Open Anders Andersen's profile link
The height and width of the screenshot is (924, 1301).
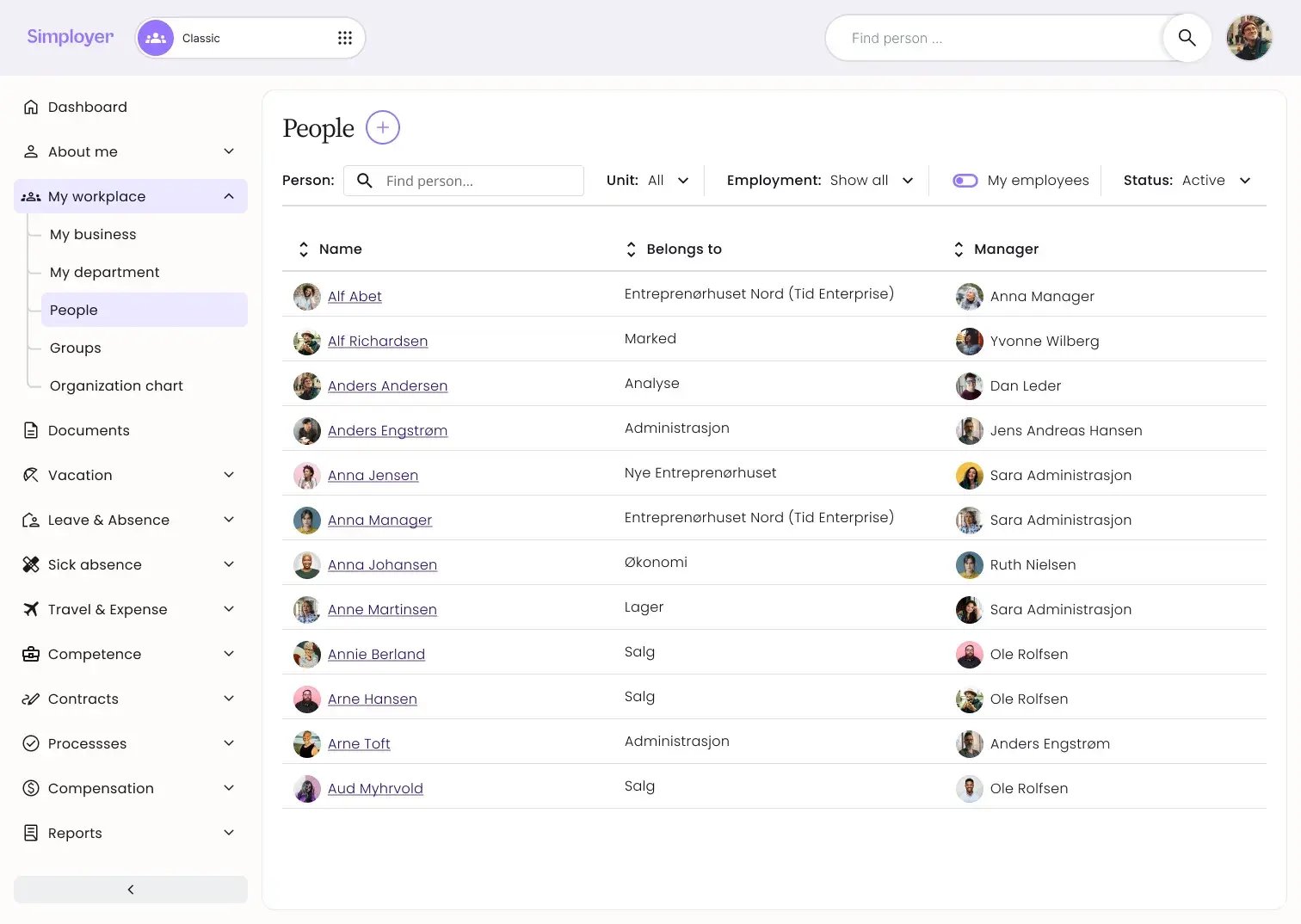click(387, 385)
